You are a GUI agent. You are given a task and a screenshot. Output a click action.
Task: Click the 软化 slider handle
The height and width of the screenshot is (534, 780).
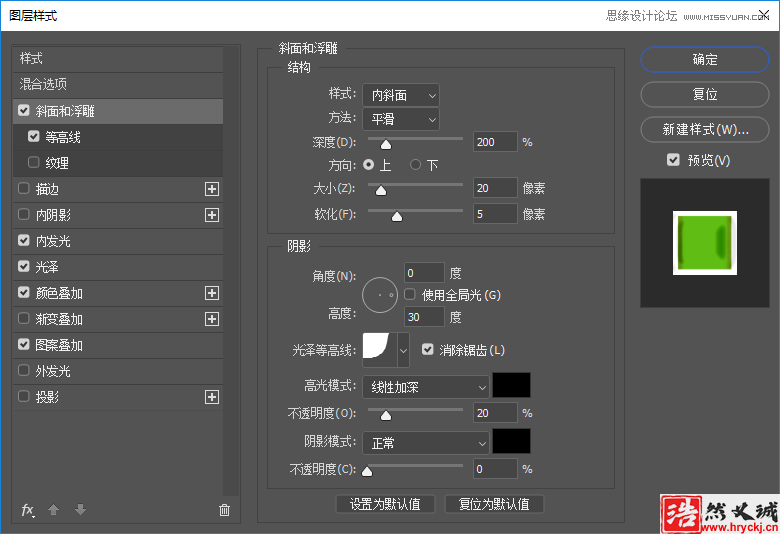coord(396,216)
